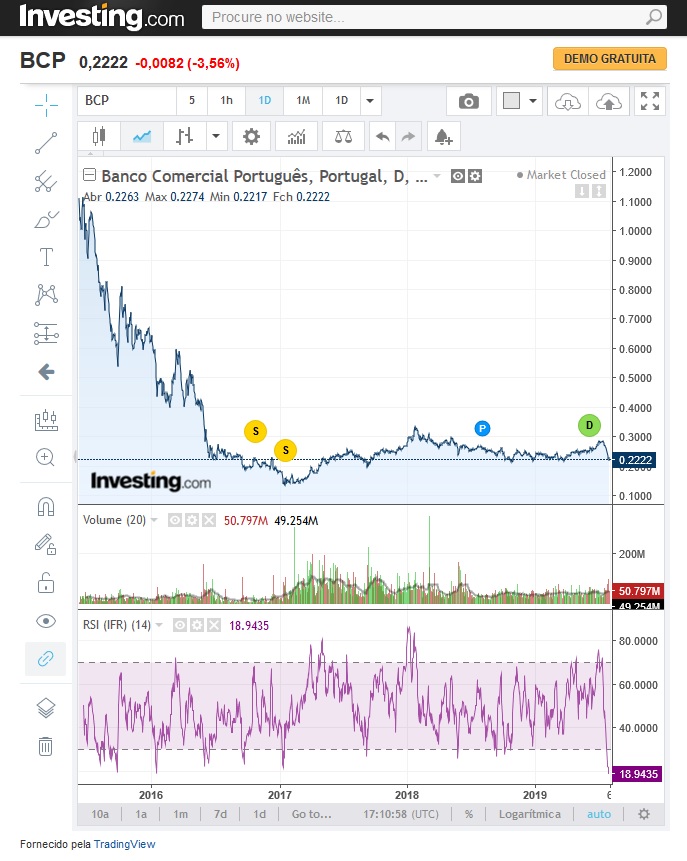687x861 pixels.
Task: Toggle hide all drawings eye icon
Action: point(46,621)
